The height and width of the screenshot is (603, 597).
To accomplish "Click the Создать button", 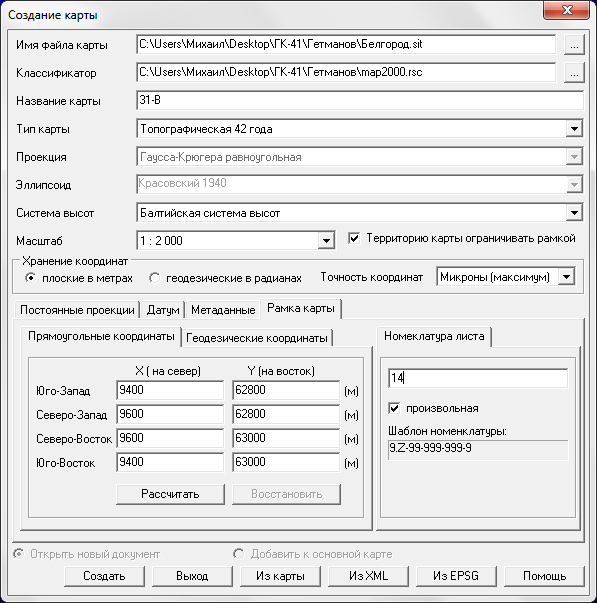I will coord(104,576).
